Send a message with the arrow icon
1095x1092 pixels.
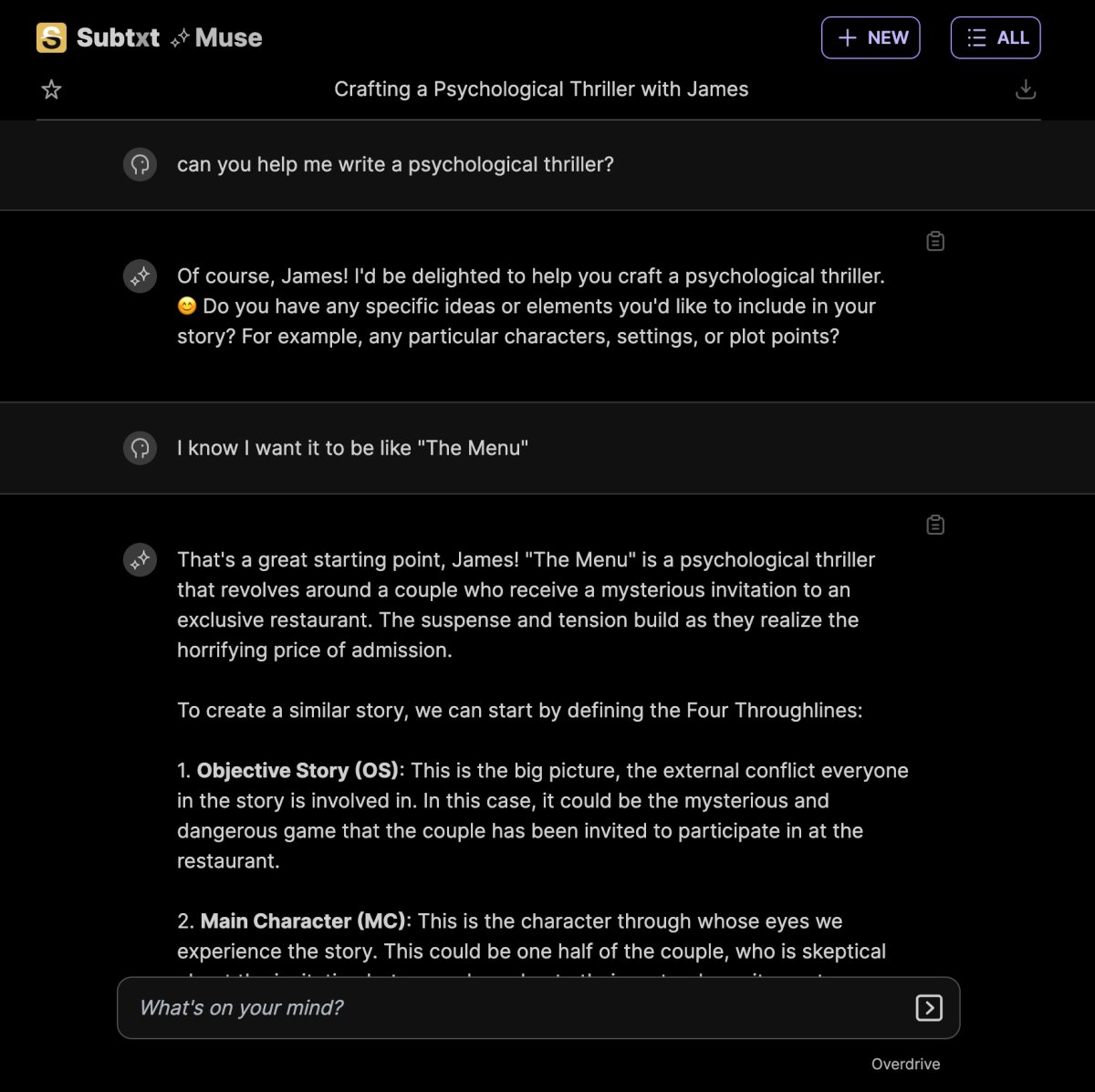click(x=929, y=1008)
